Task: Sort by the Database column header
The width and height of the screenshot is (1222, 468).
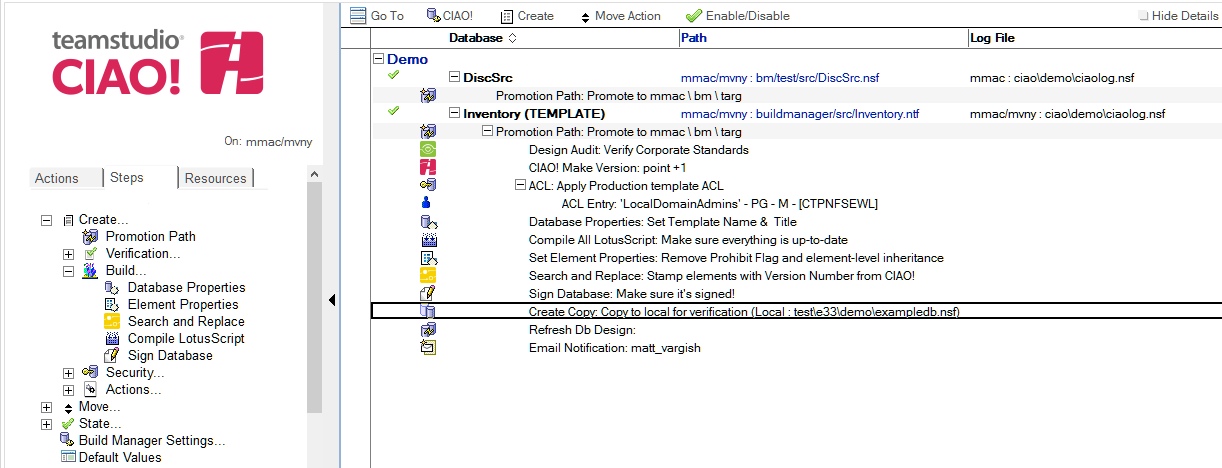Action: (483, 38)
